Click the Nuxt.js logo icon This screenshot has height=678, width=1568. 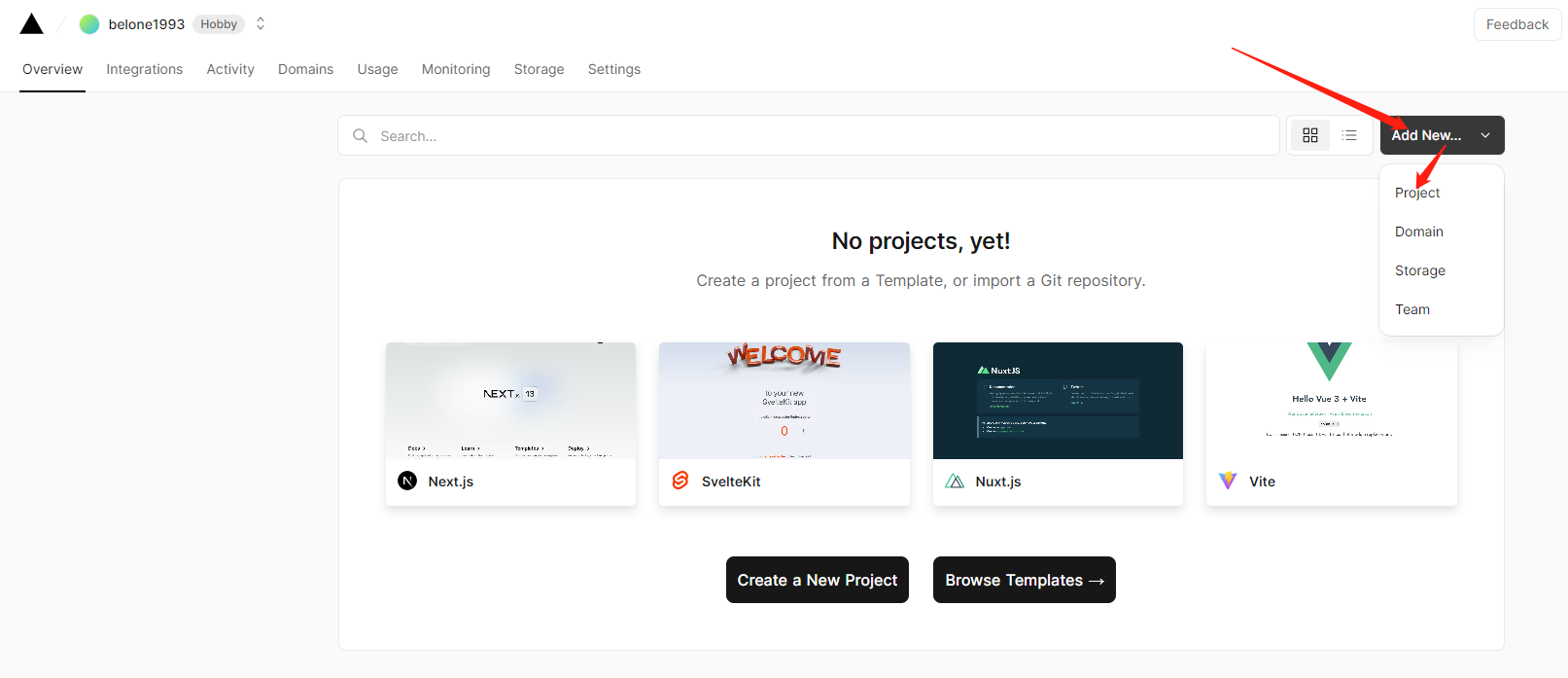click(955, 481)
